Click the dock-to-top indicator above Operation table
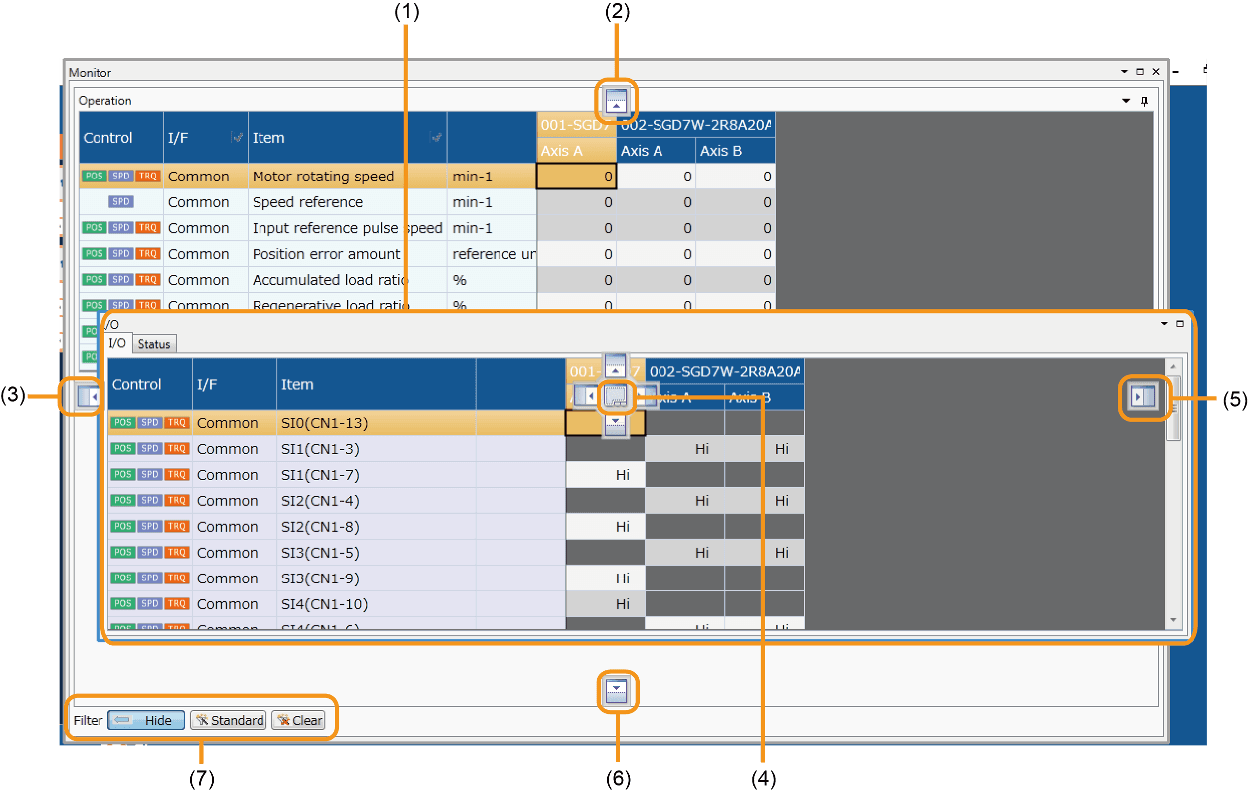 tap(617, 101)
